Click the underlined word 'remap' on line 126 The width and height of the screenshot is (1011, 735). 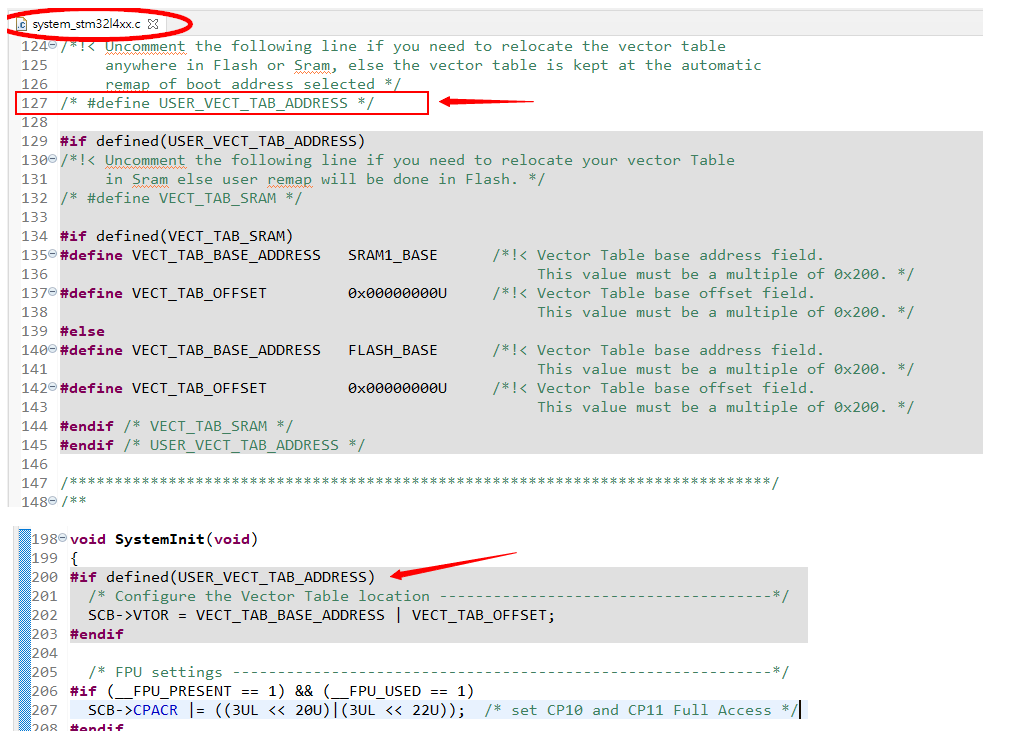coord(128,84)
